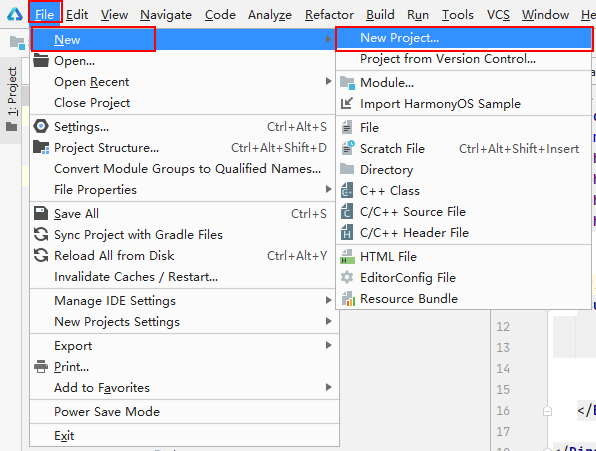596x451 pixels.
Task: Open the Code menu
Action: coord(220,14)
